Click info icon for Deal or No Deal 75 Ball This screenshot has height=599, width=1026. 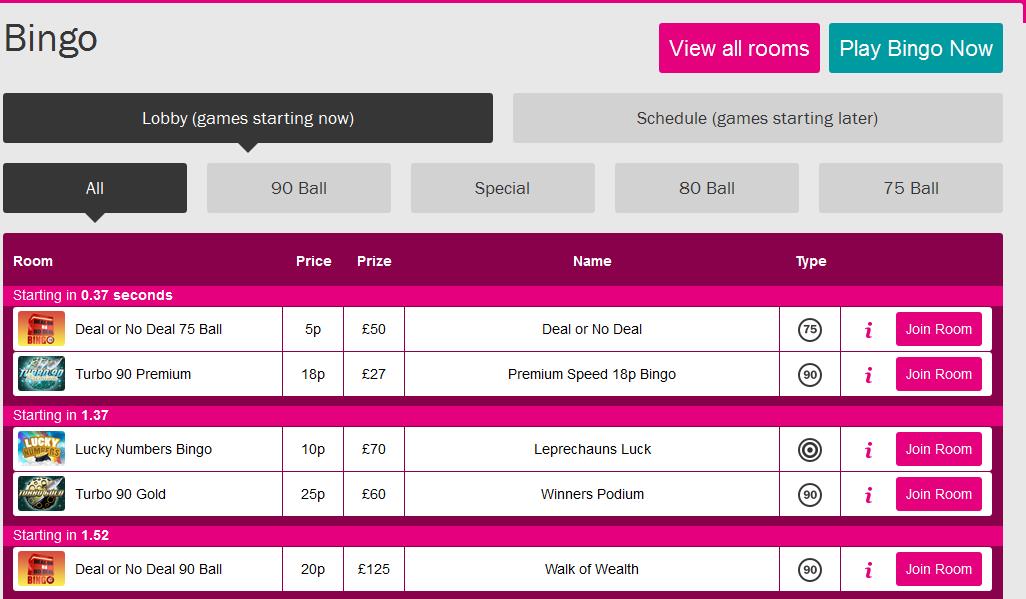(x=868, y=330)
